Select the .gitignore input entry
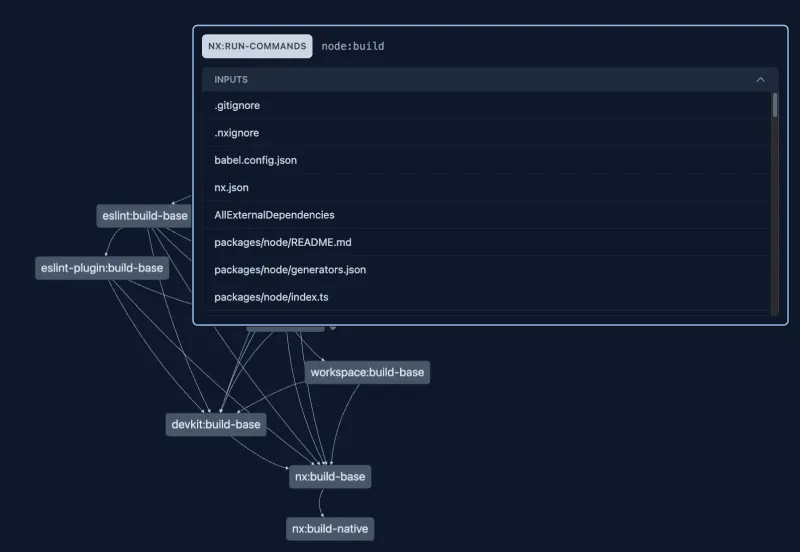800x552 pixels. (x=237, y=105)
